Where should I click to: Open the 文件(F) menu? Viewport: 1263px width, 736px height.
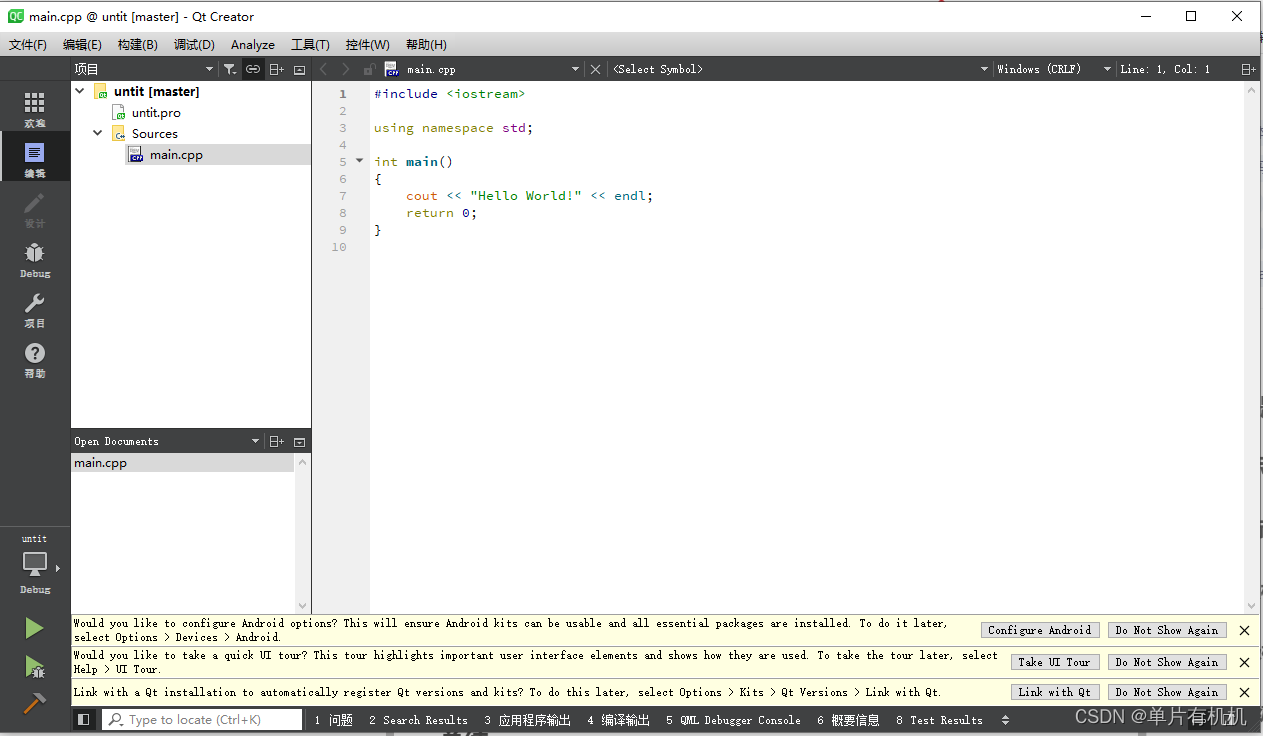(x=28, y=44)
